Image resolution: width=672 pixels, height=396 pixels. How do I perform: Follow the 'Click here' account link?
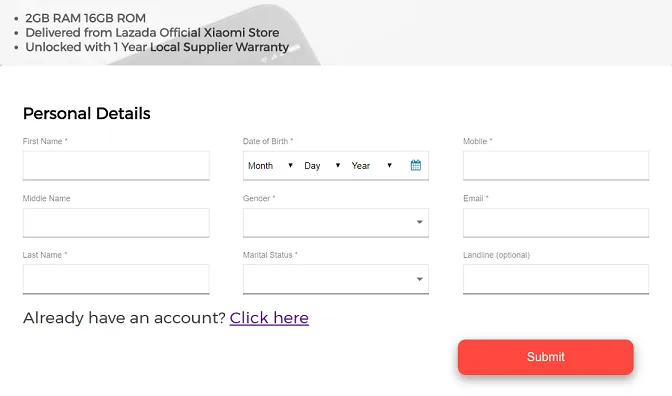[269, 318]
